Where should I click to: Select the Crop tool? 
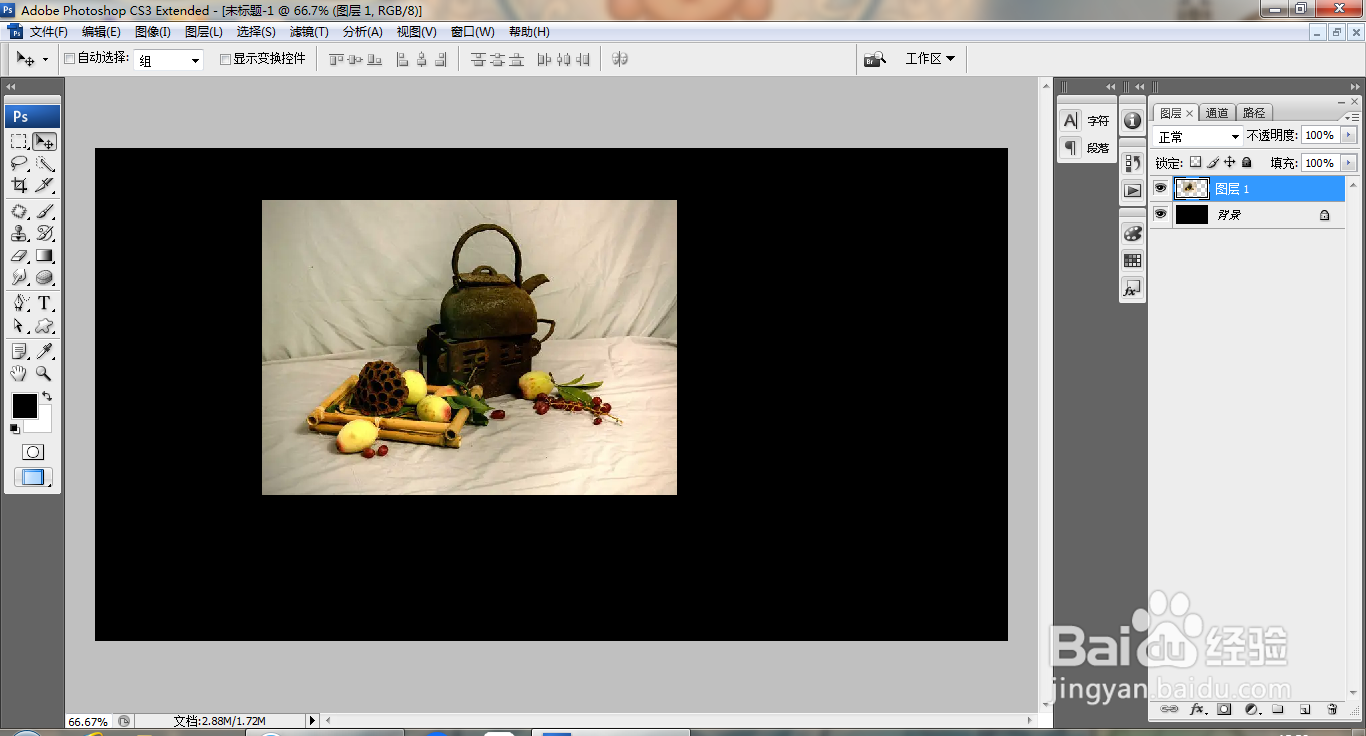(19, 186)
